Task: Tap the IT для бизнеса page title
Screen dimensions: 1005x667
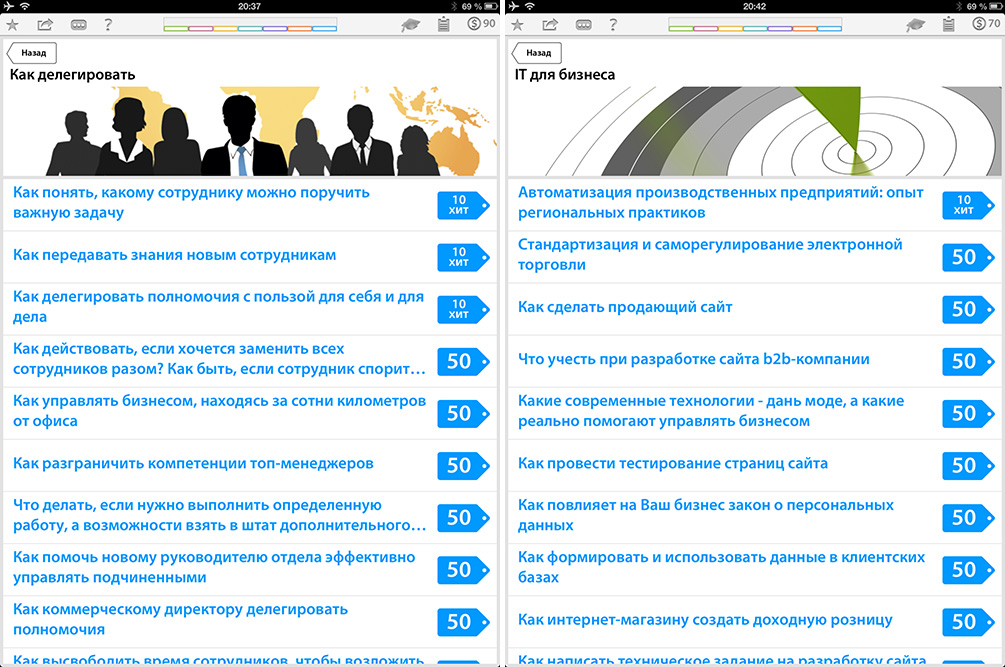Action: tap(565, 74)
